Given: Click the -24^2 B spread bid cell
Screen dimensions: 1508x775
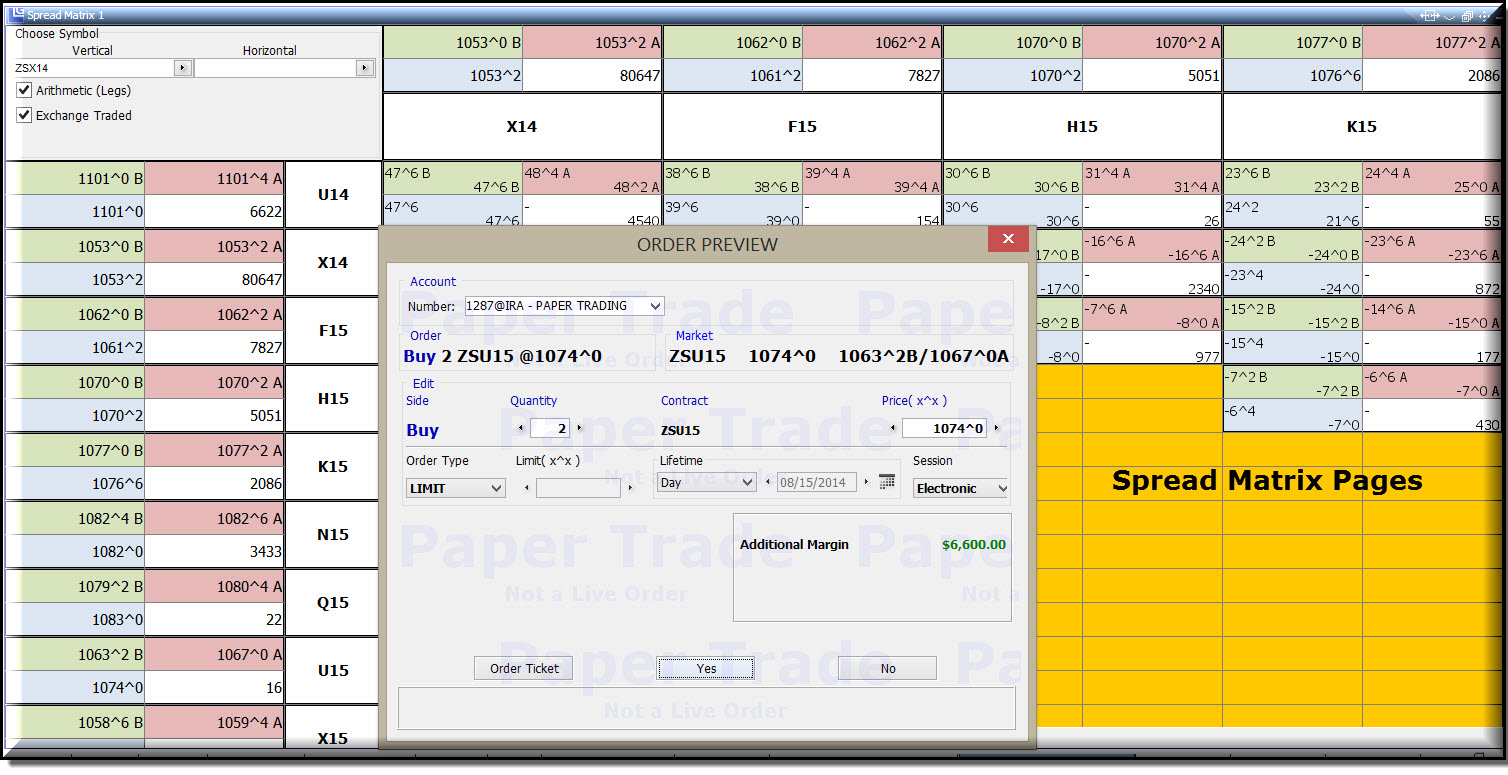Looking at the screenshot, I should coord(1293,247).
